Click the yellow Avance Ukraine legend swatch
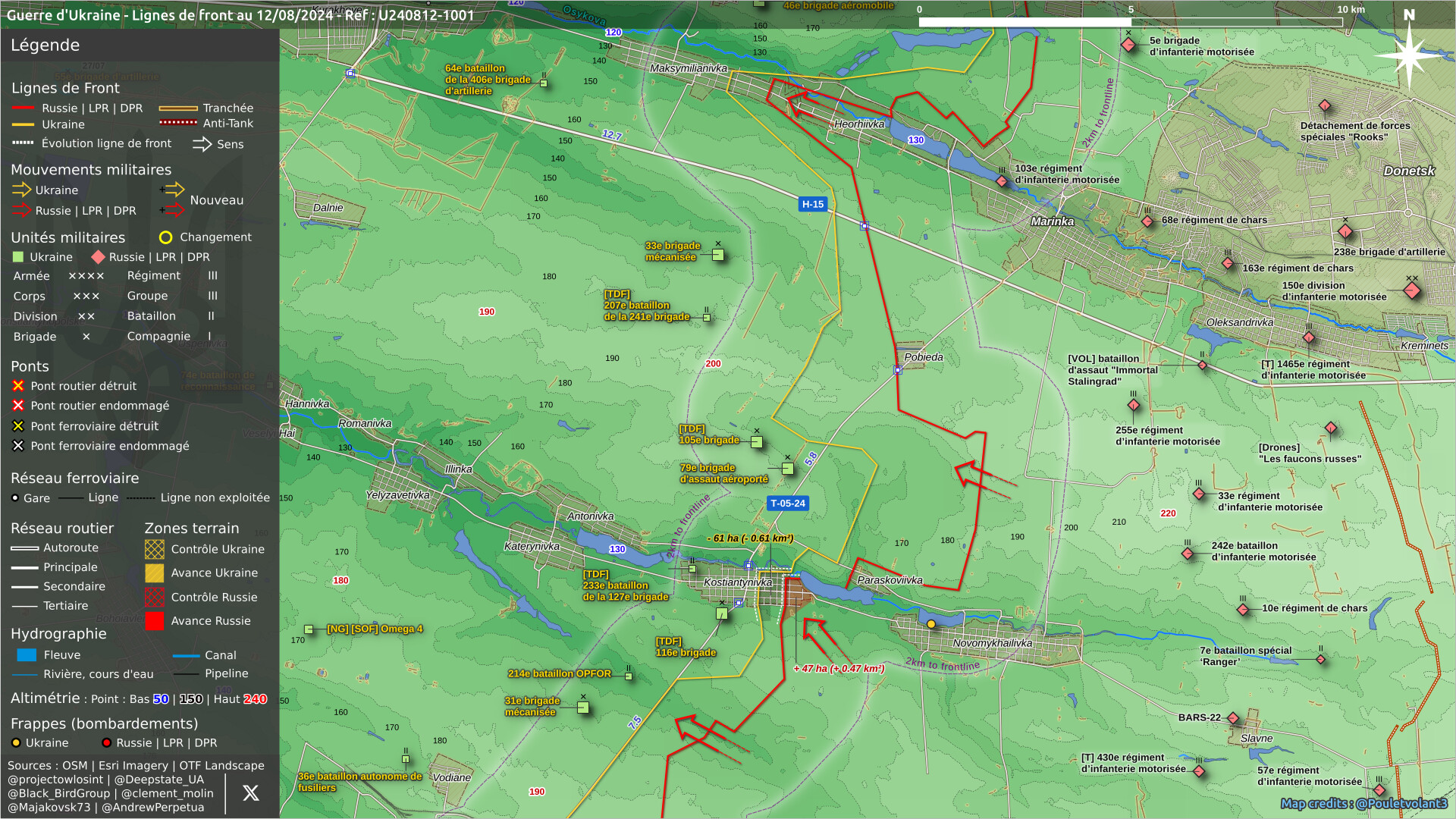This screenshot has width=1456, height=819. pos(155,573)
